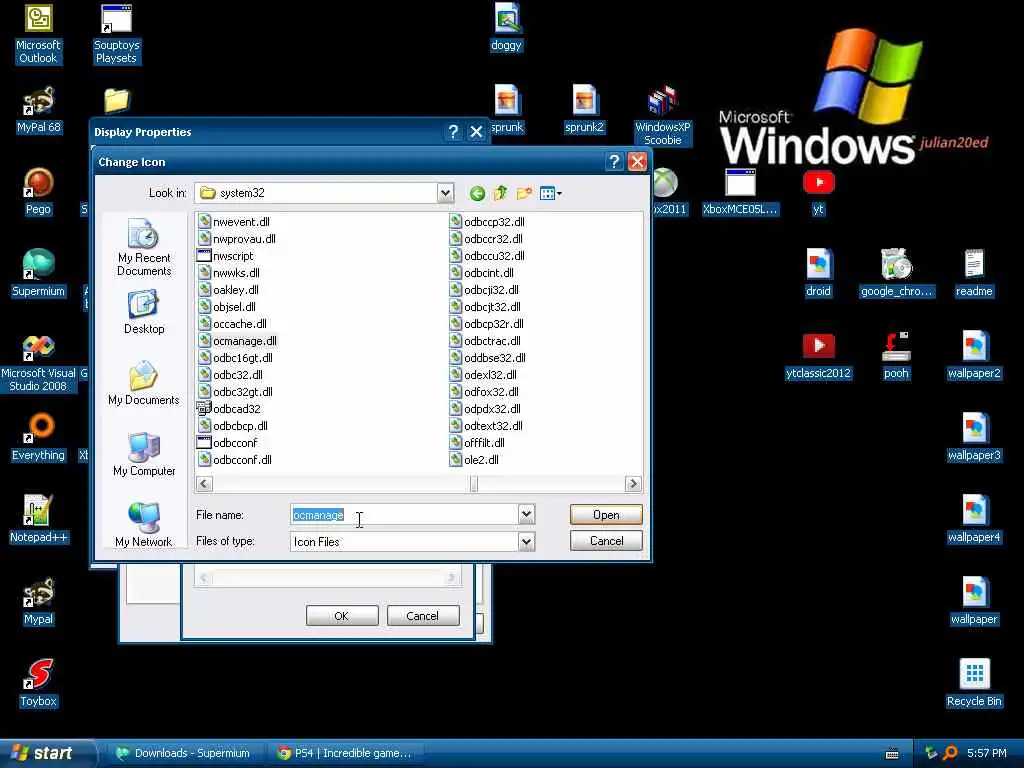Viewport: 1024px width, 768px height.
Task: Select the file objsel.dll
Action: tap(227, 307)
